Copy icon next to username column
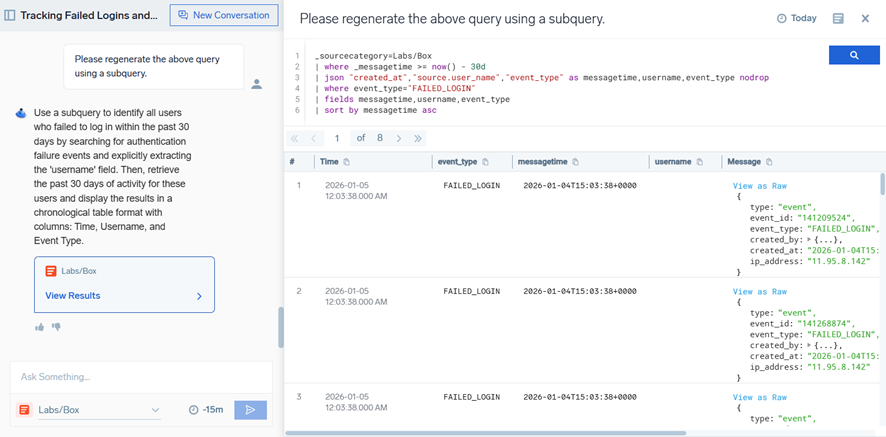Viewport: 886px width, 437px height. (x=700, y=162)
